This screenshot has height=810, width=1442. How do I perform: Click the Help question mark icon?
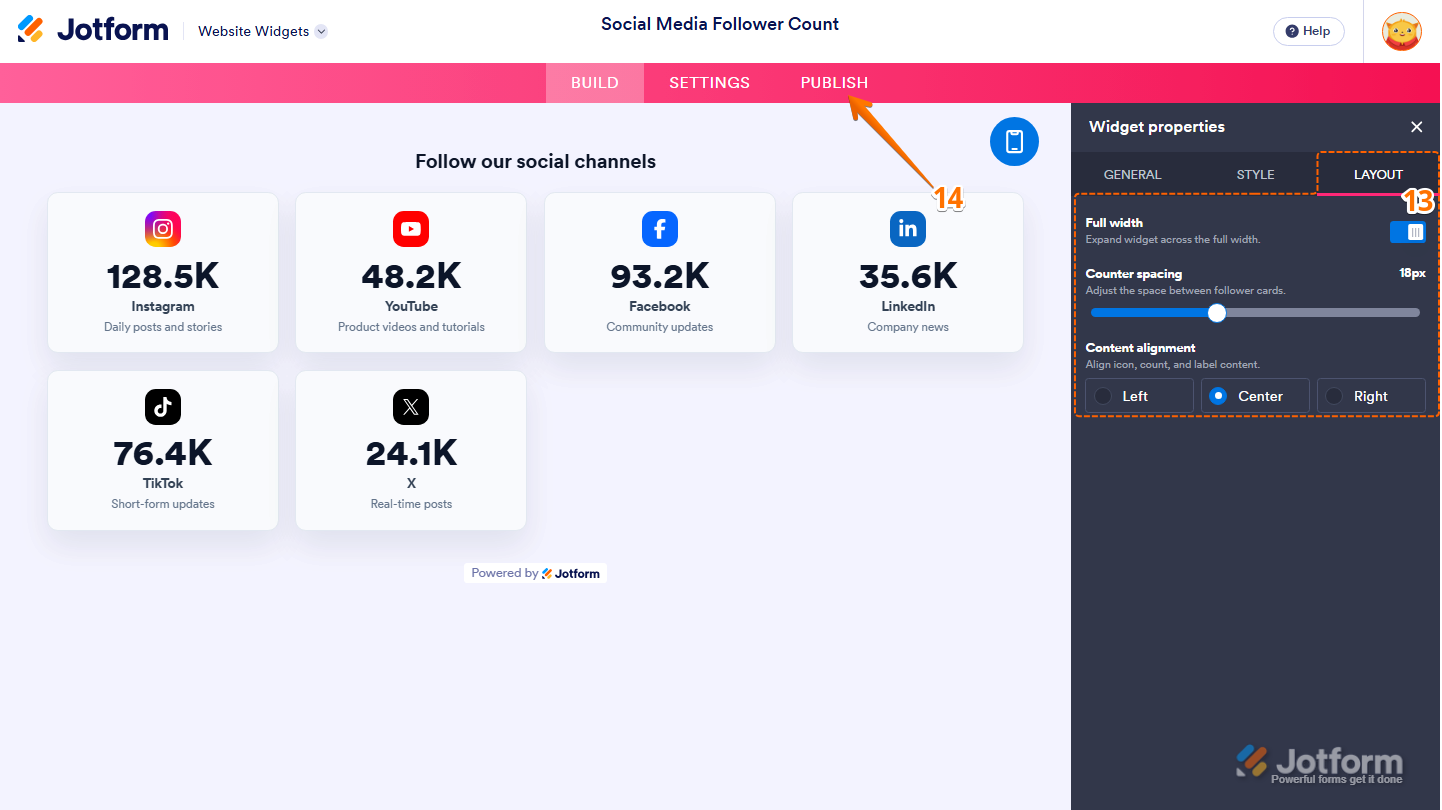(x=1292, y=31)
